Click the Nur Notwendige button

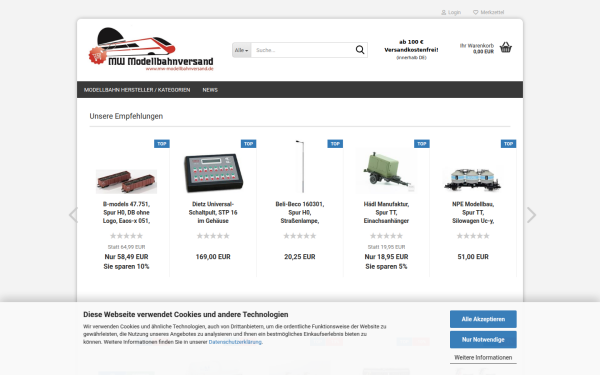click(483, 339)
